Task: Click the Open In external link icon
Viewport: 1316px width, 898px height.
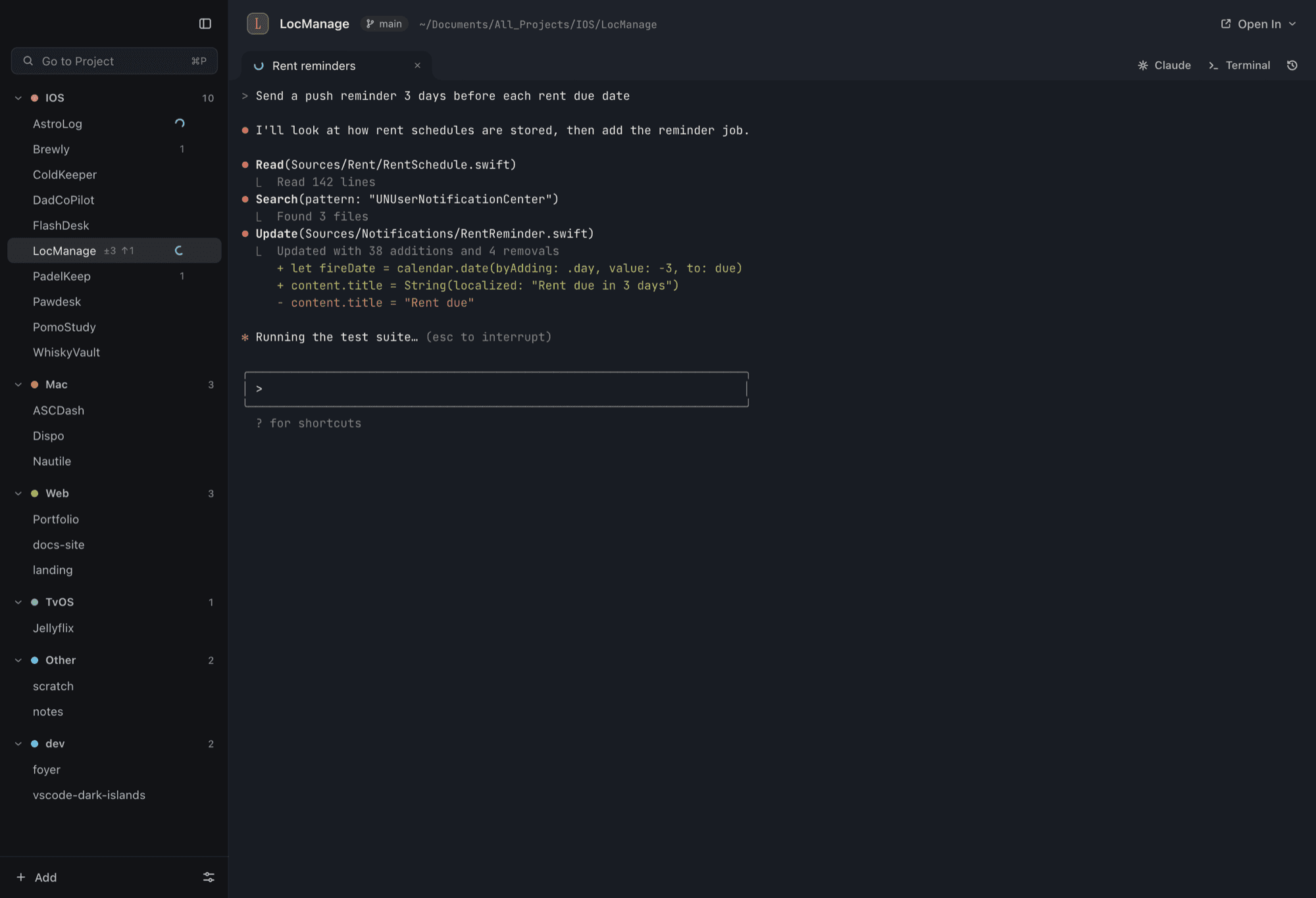Action: pos(1226,24)
